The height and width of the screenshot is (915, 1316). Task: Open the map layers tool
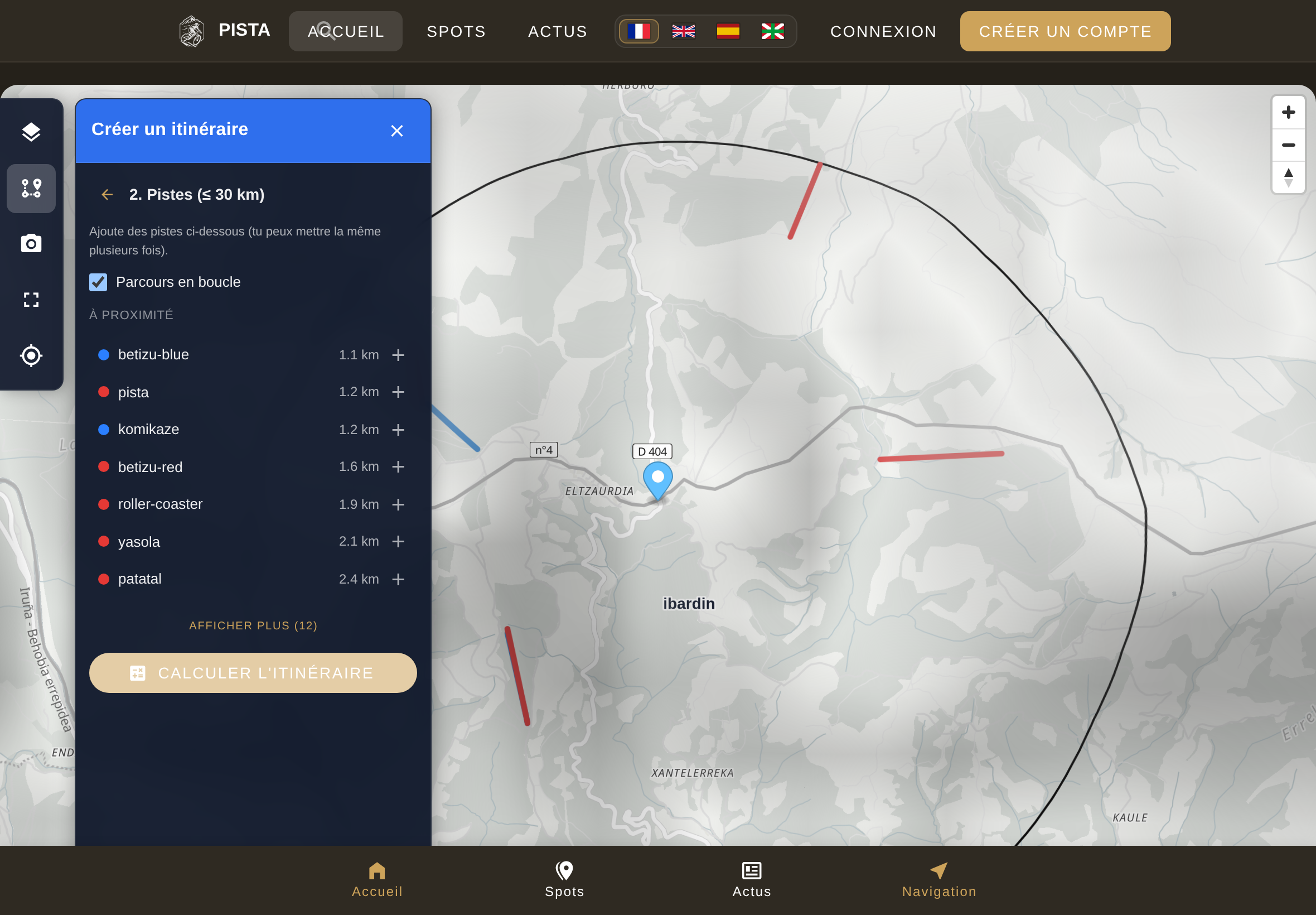point(31,132)
